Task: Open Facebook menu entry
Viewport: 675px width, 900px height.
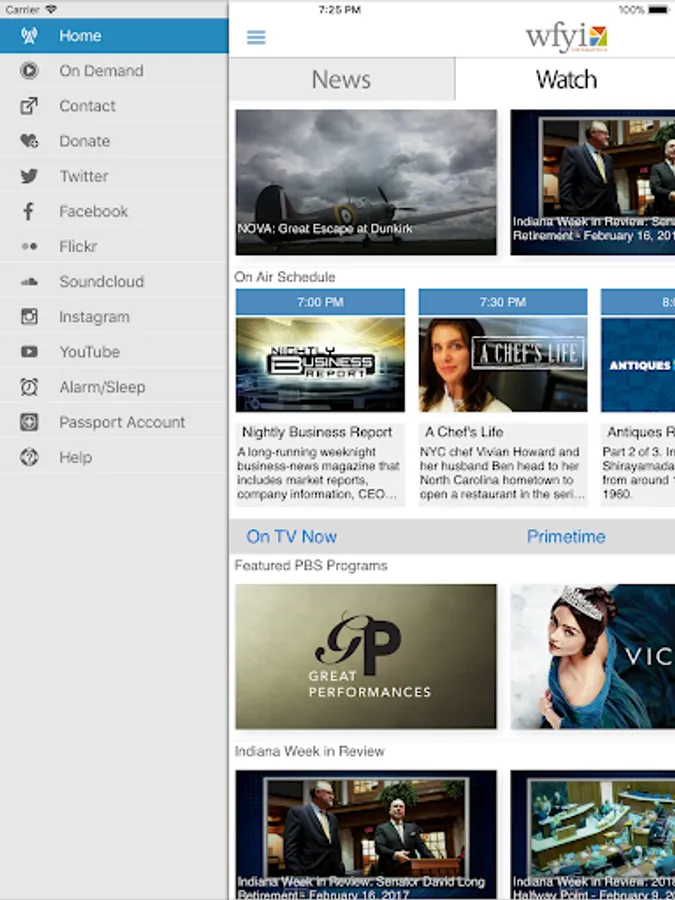Action: point(114,211)
